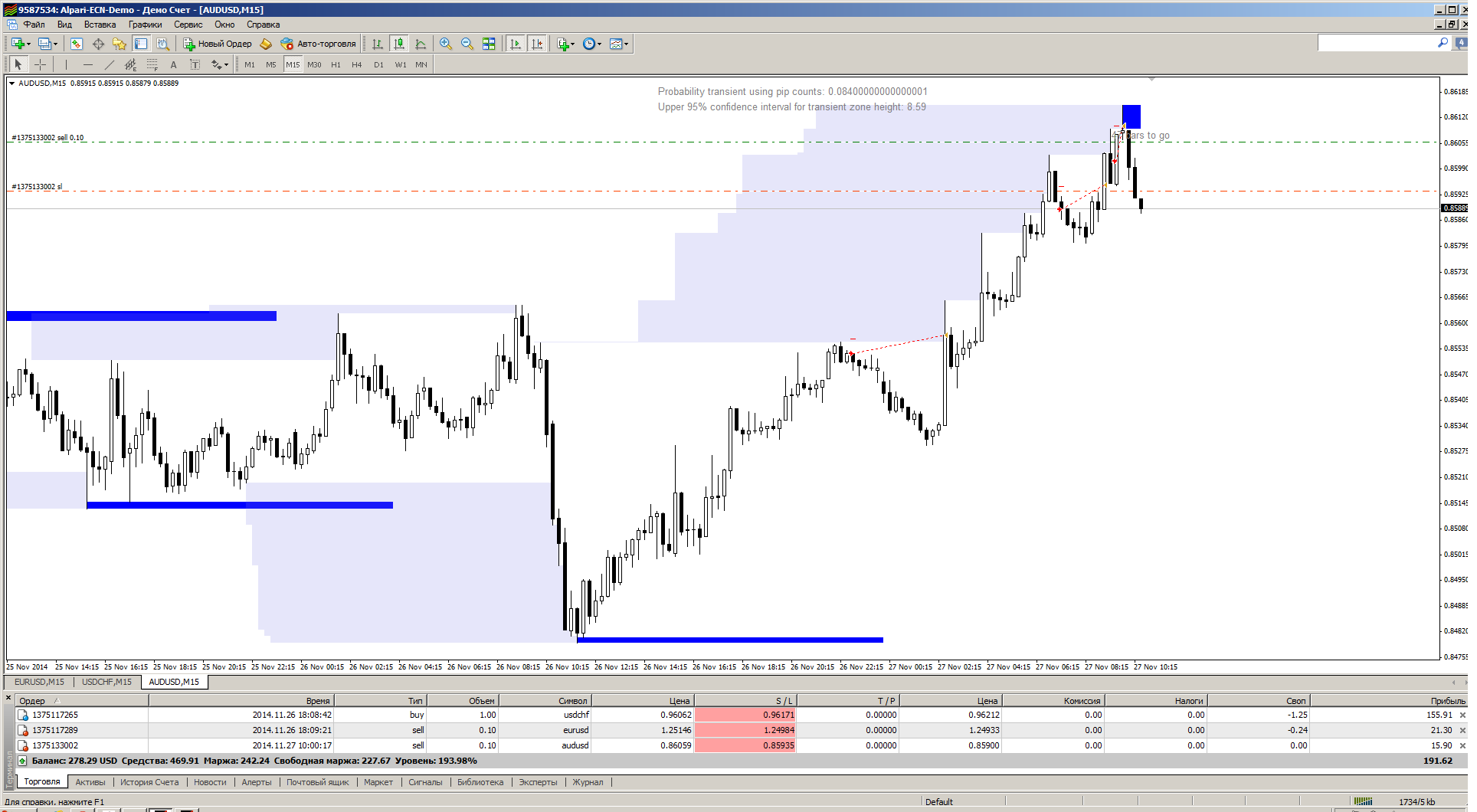Draw a vertical line
The height and width of the screenshot is (812, 1477).
[66, 64]
